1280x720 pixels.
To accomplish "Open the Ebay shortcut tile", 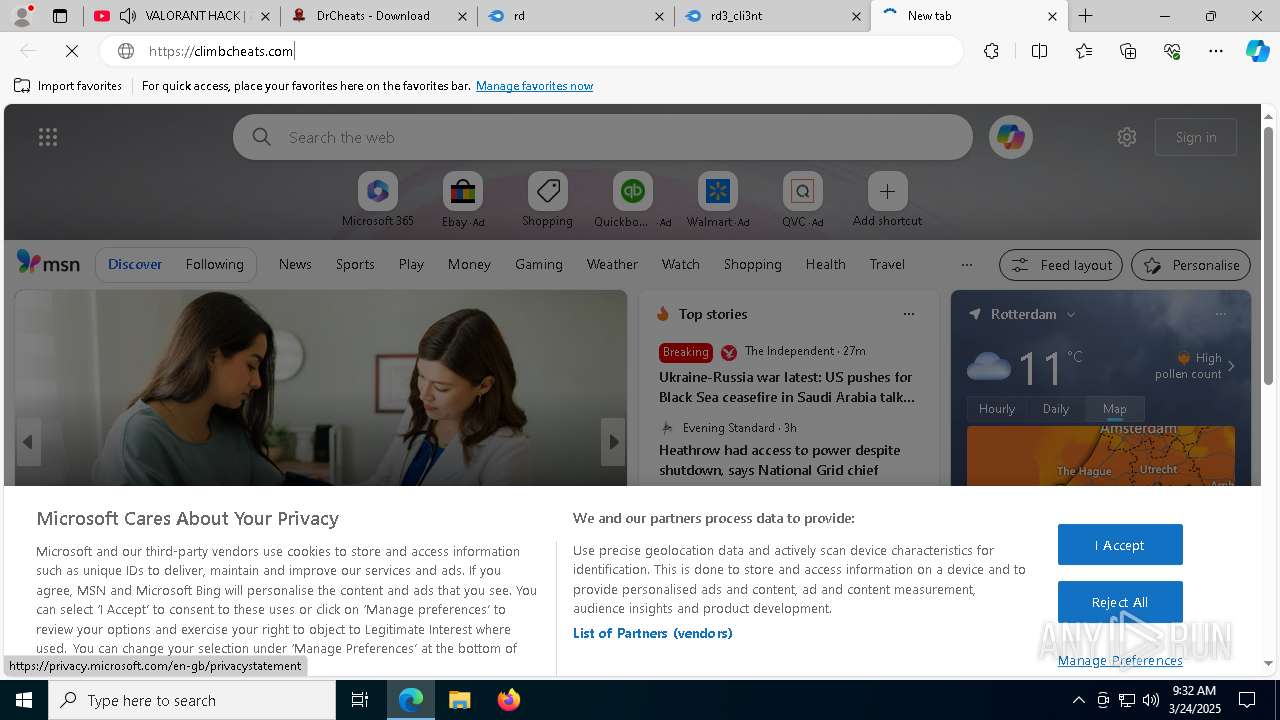I will pyautogui.click(x=463, y=200).
